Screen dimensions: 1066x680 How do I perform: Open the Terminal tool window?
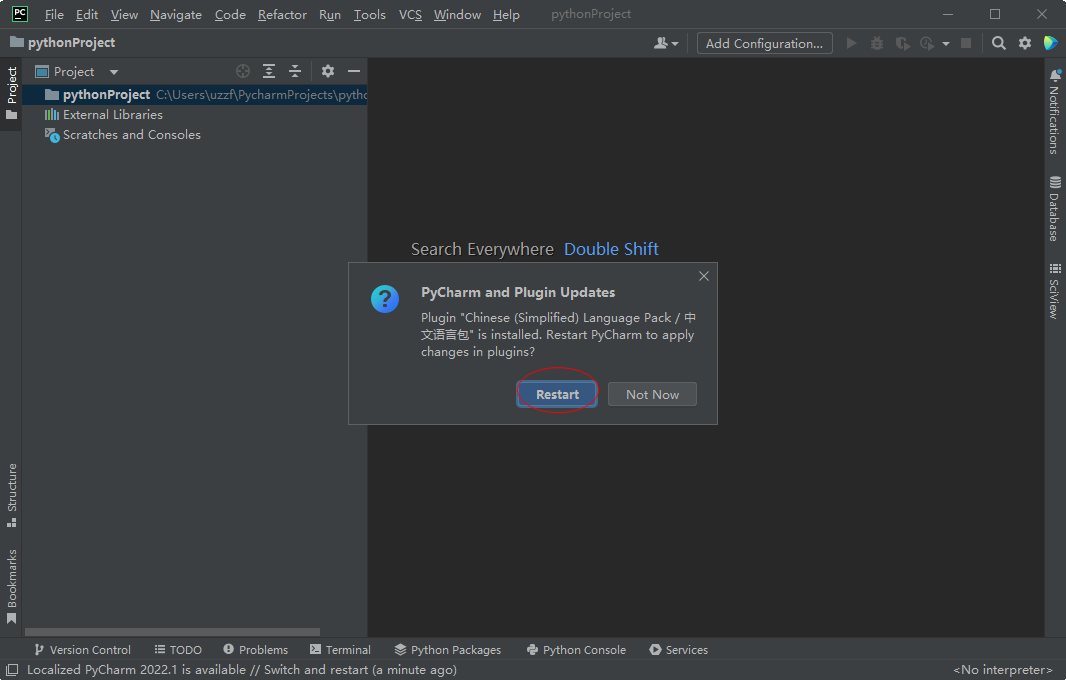[x=340, y=650]
